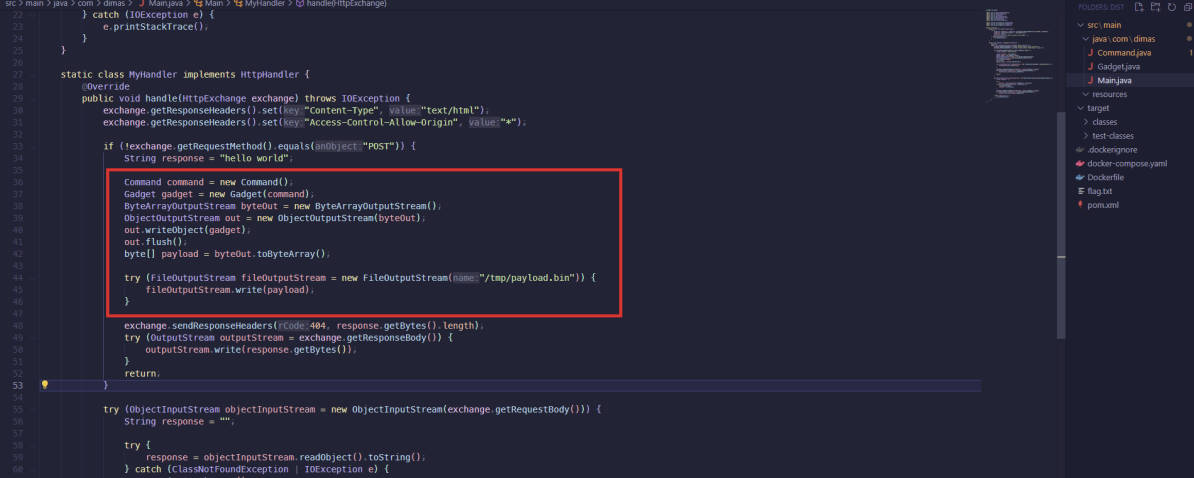This screenshot has height=478, width=1194.
Task: Click the Java icon beside Command.java
Action: pos(1090,53)
